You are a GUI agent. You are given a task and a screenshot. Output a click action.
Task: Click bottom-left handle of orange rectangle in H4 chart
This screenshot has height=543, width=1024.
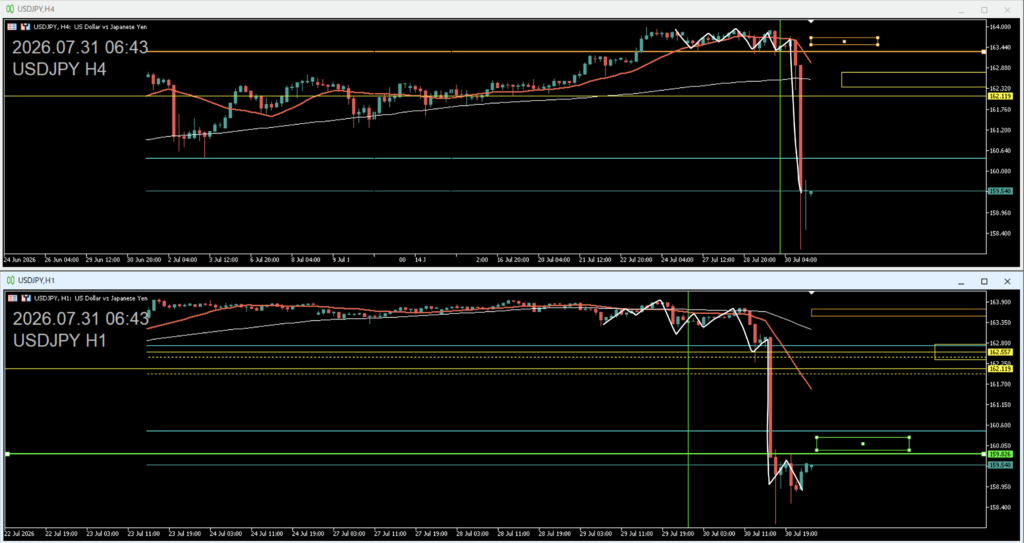(810, 45)
